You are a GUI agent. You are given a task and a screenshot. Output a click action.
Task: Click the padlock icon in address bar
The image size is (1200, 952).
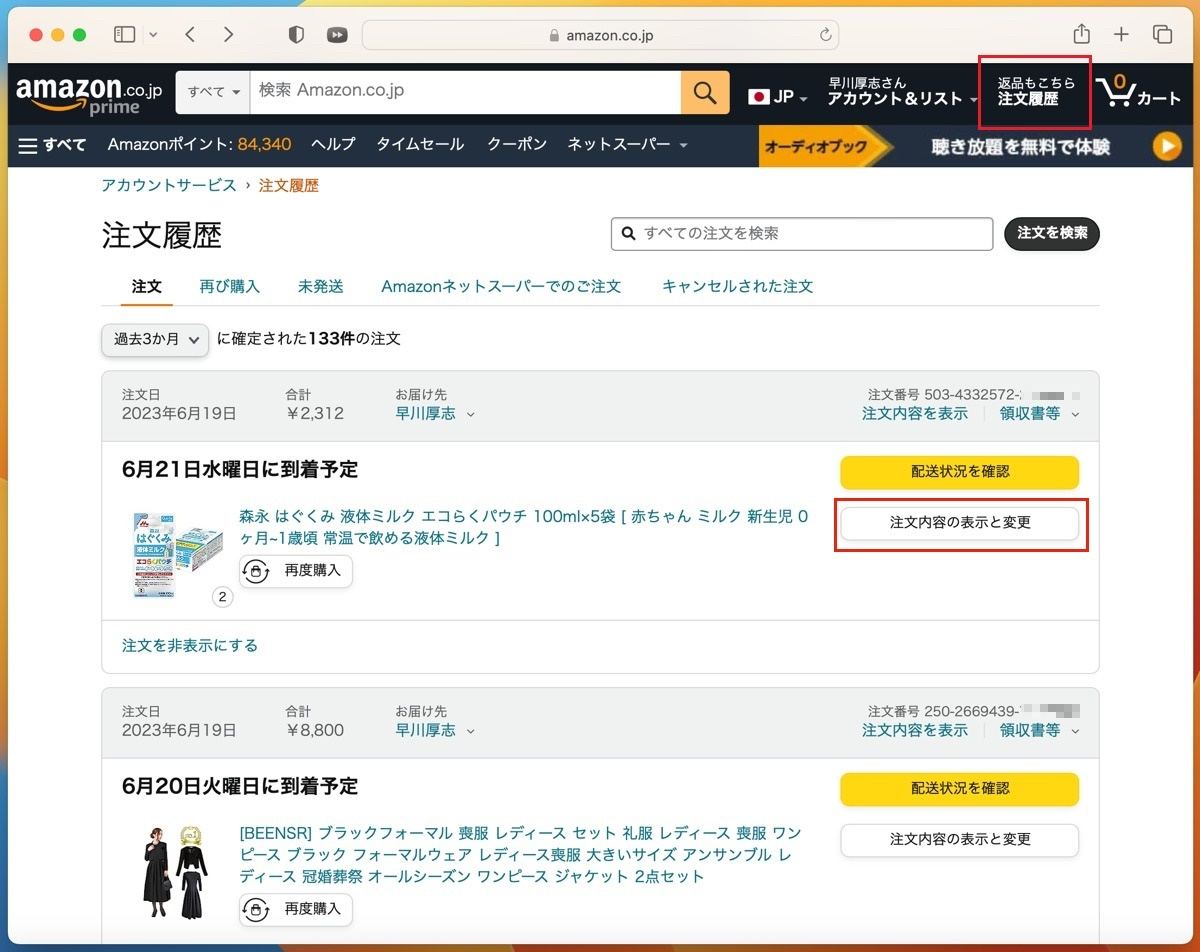tap(555, 35)
